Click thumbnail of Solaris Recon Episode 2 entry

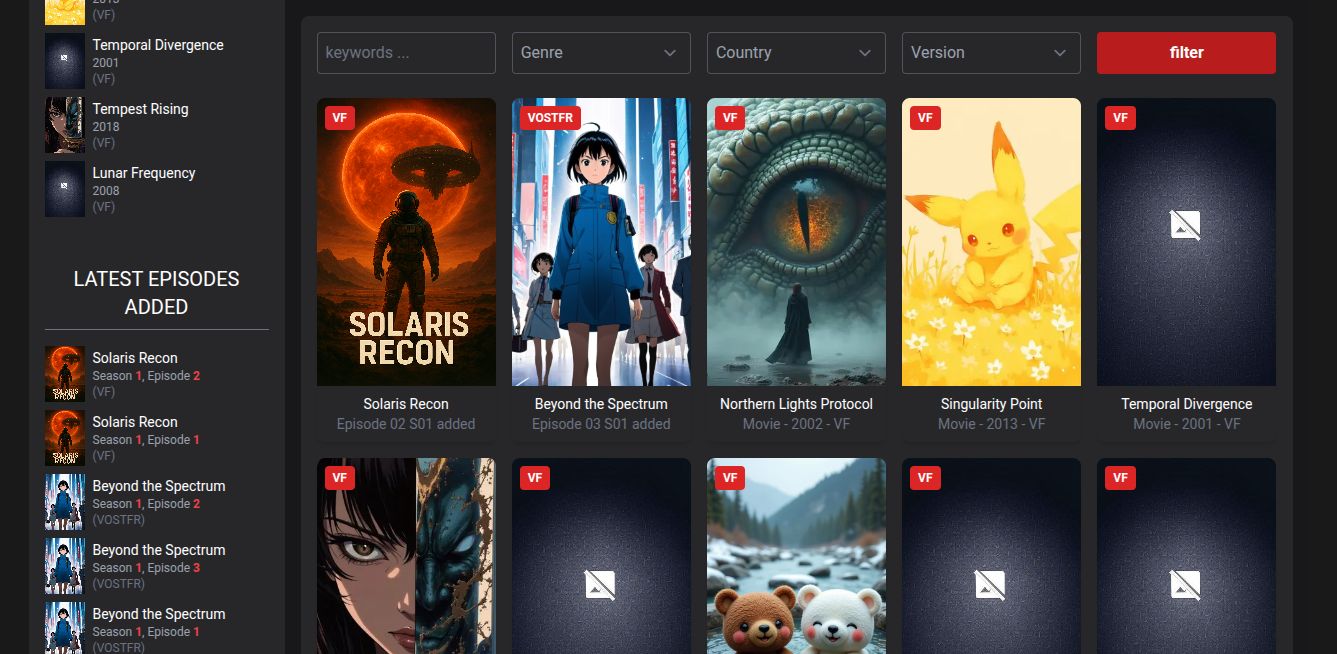(x=65, y=374)
